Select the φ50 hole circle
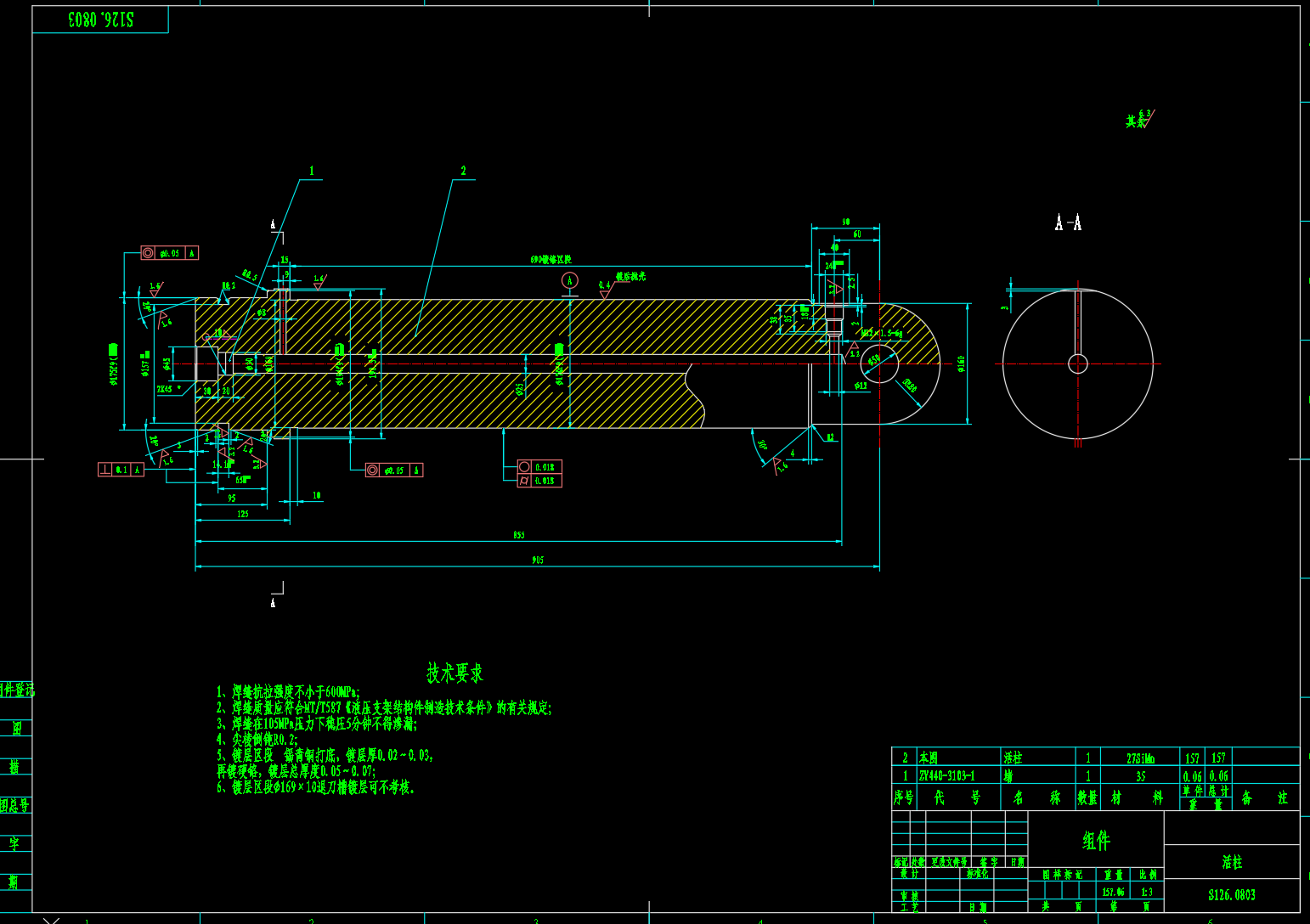 pos(879,363)
